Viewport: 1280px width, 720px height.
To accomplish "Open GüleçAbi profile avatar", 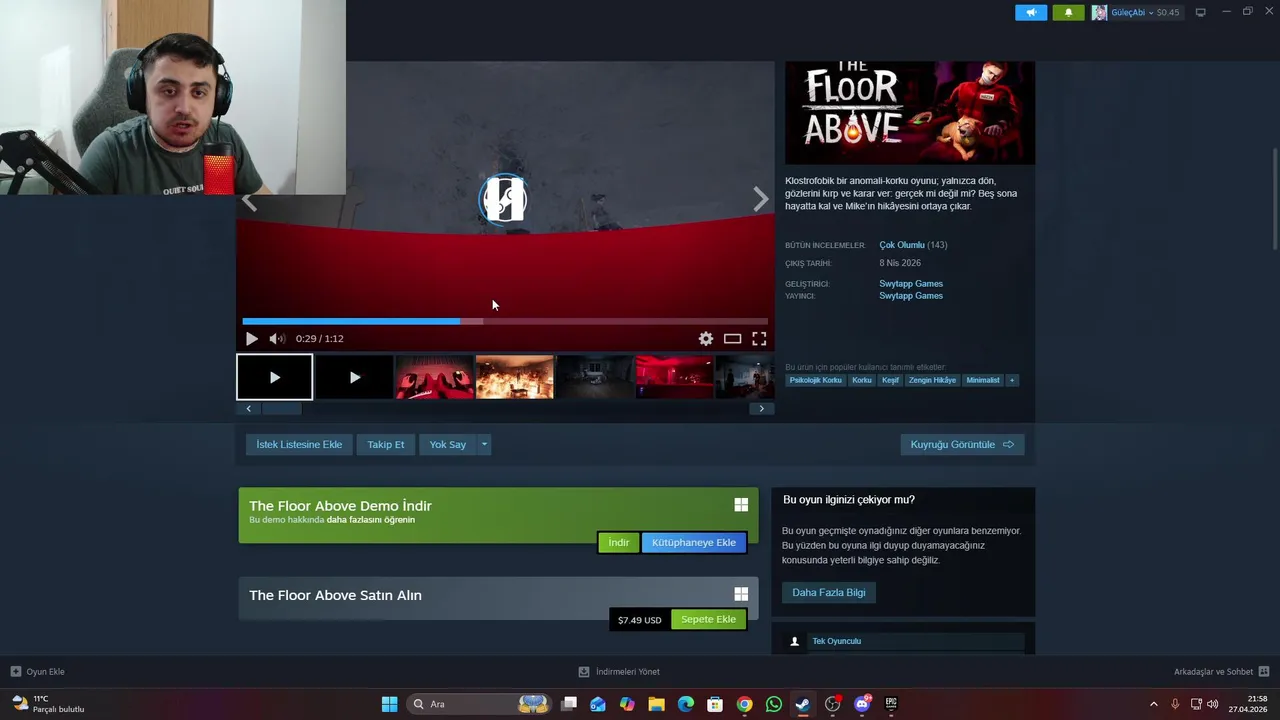I will tap(1099, 13).
